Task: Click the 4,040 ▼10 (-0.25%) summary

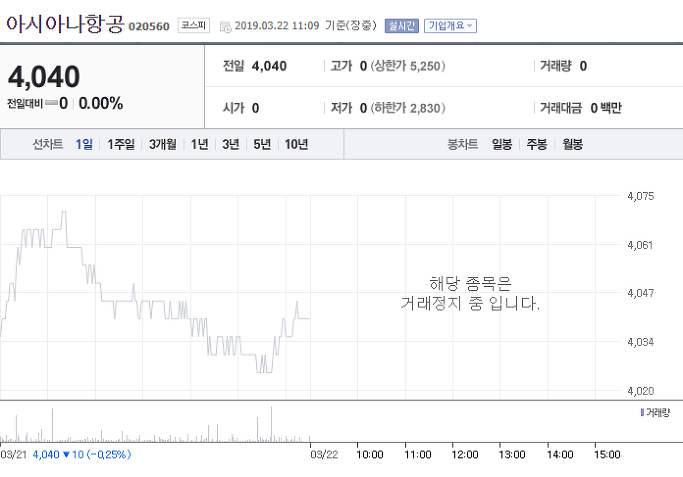Action: click(82, 454)
